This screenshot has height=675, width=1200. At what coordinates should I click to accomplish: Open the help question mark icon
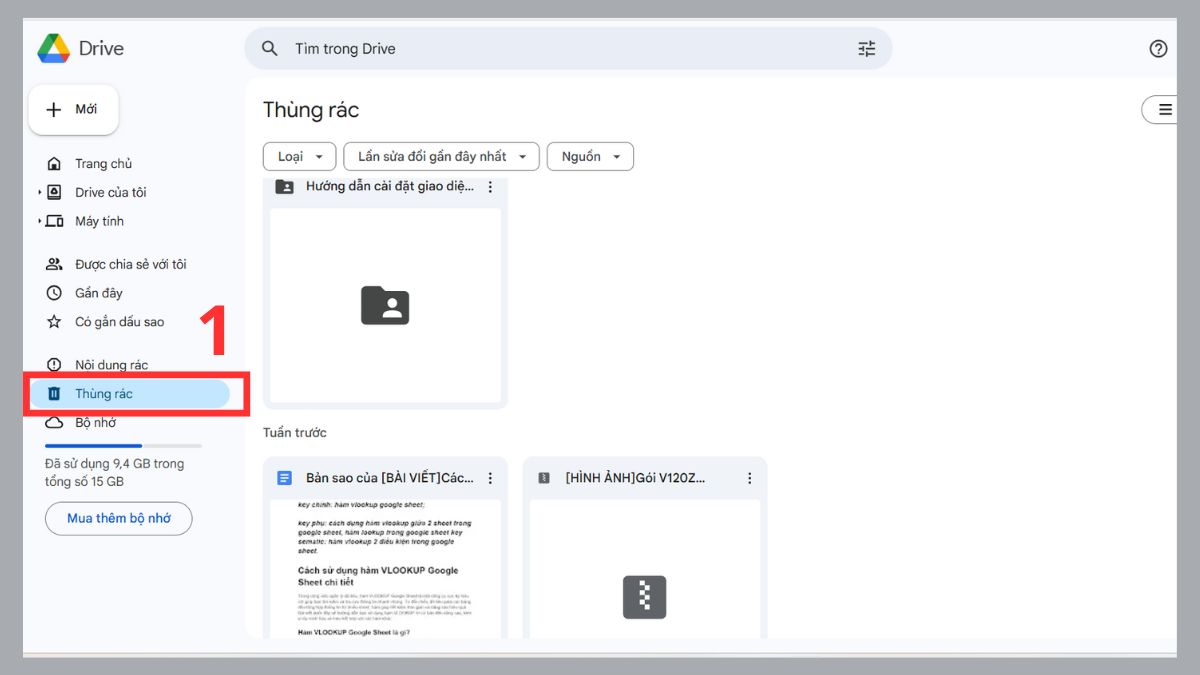pos(1158,48)
